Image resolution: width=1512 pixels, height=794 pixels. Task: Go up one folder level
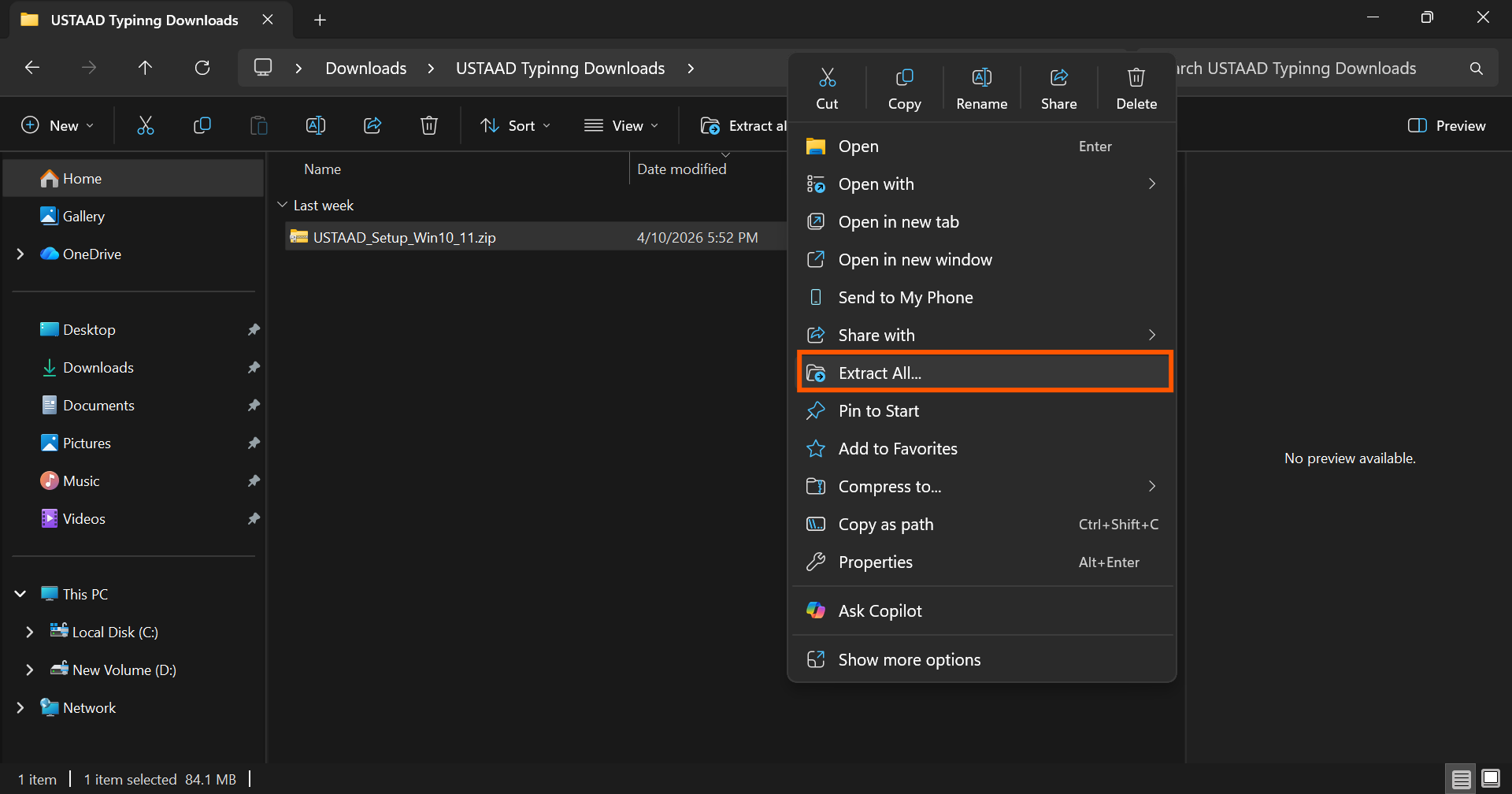click(145, 69)
